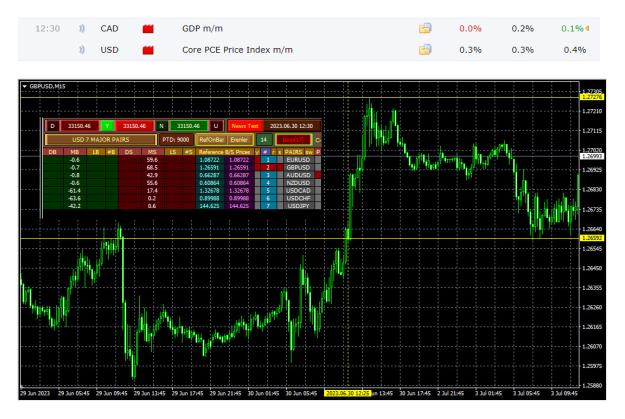Viewport: 625px width, 419px height.
Task: Click the red News Test button
Action: 245,126
